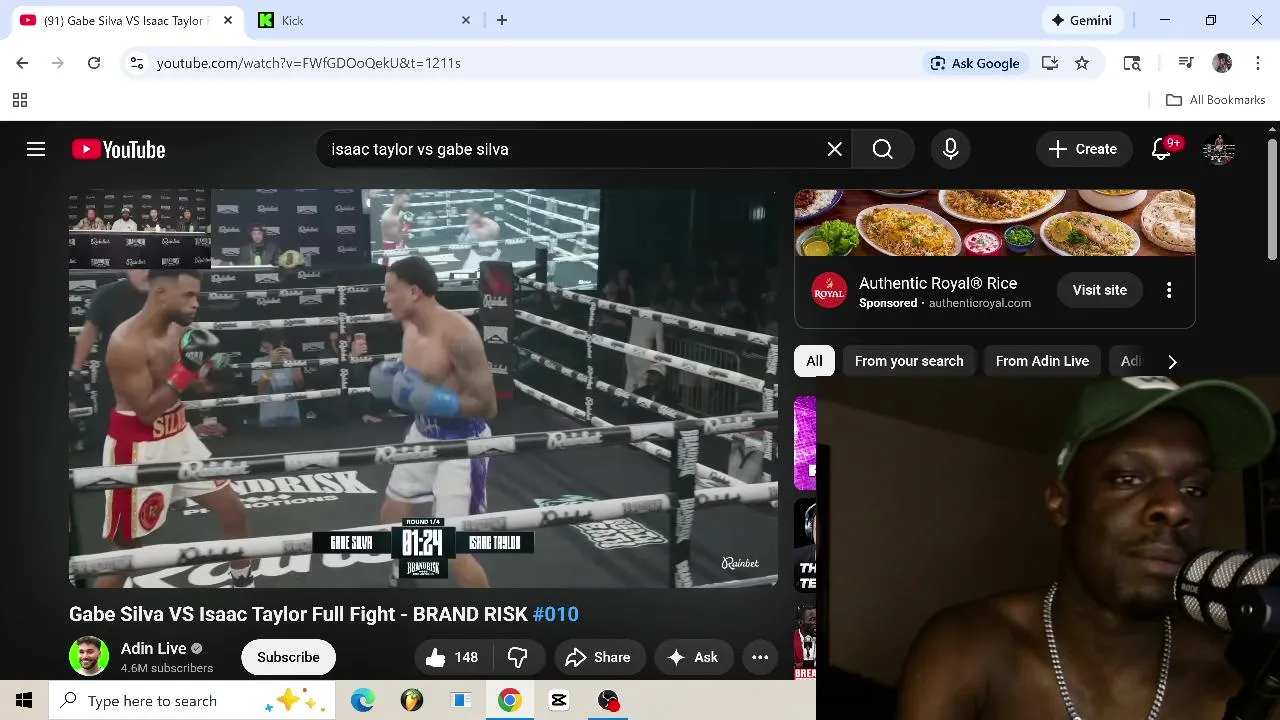Open more actions under the video
Image resolution: width=1280 pixels, height=720 pixels.
pos(760,657)
